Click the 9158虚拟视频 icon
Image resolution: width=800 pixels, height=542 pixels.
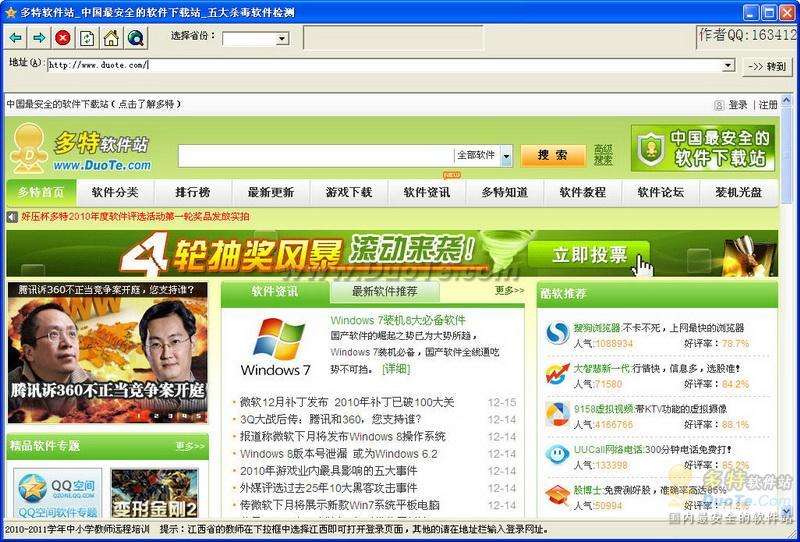[x=557, y=414]
